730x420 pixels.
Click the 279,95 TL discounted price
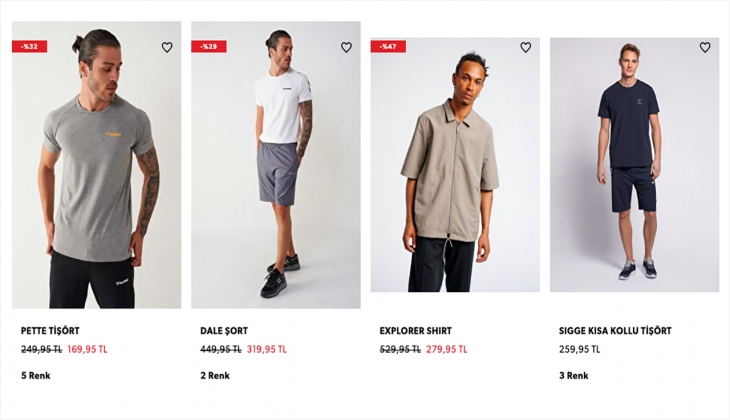446,349
